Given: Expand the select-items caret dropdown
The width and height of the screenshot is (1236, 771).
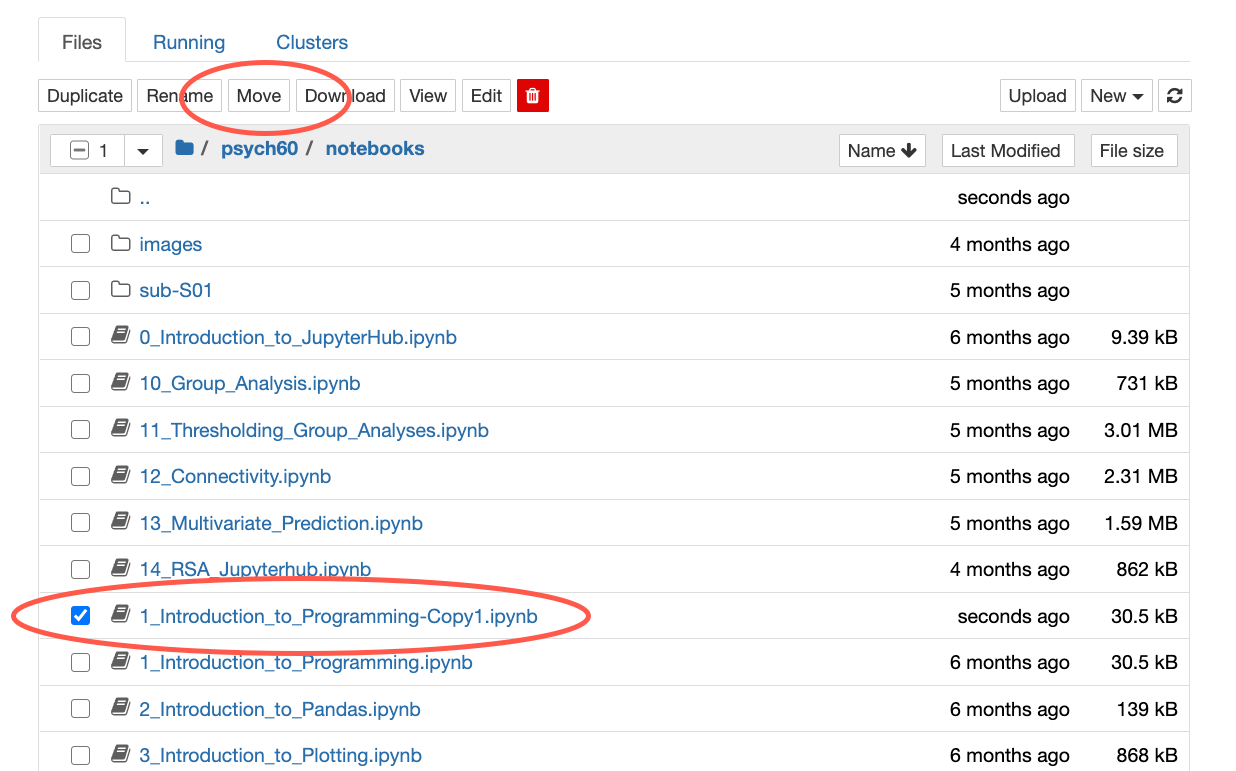Looking at the screenshot, I should (x=143, y=151).
